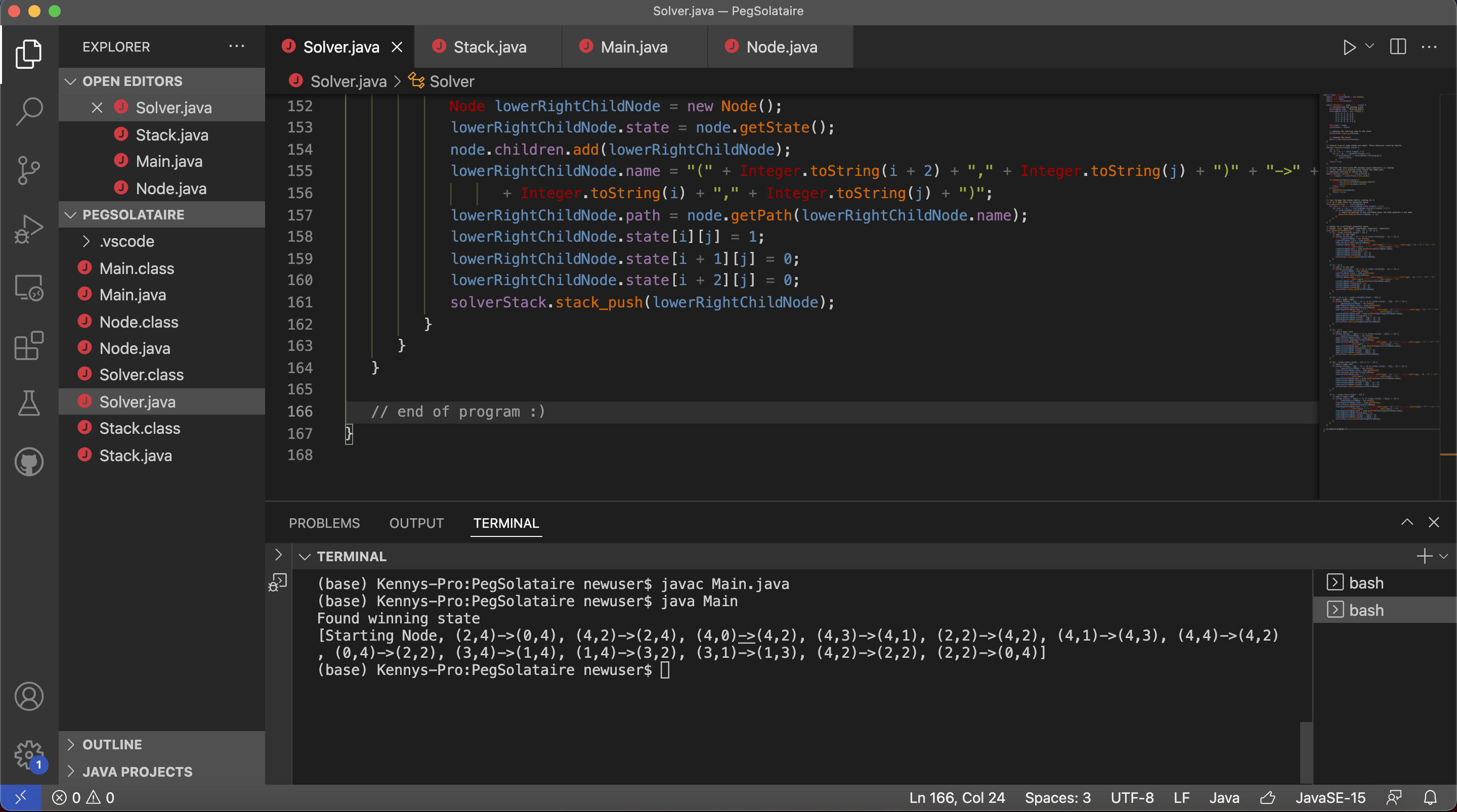Split the editor to the right
The image size is (1457, 812).
tap(1398, 47)
